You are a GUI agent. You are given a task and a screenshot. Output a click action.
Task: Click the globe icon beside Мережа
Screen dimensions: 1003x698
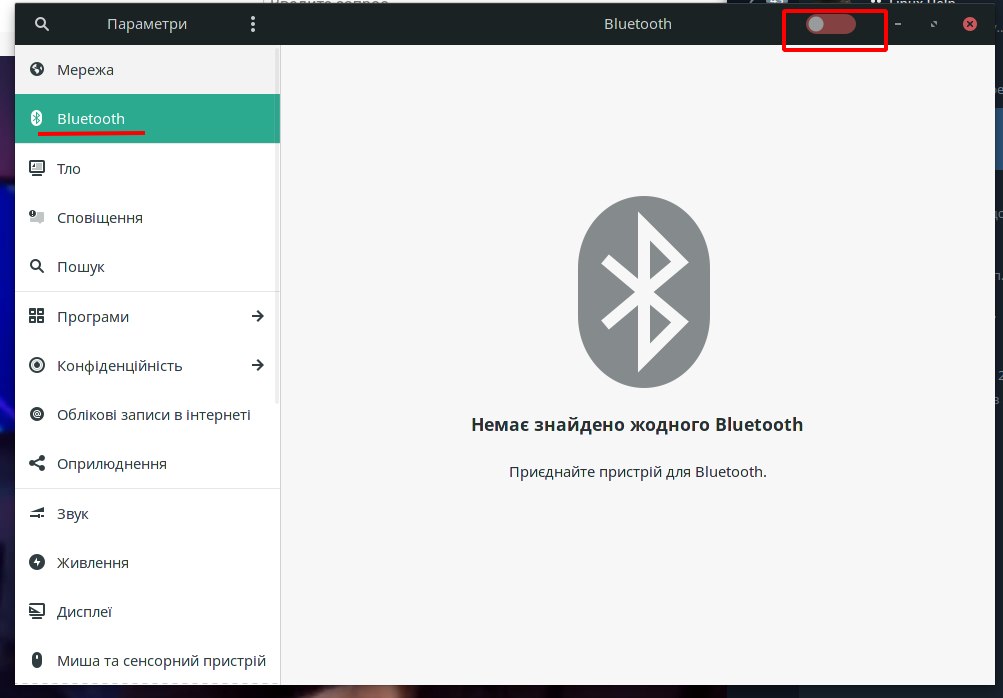tap(37, 69)
